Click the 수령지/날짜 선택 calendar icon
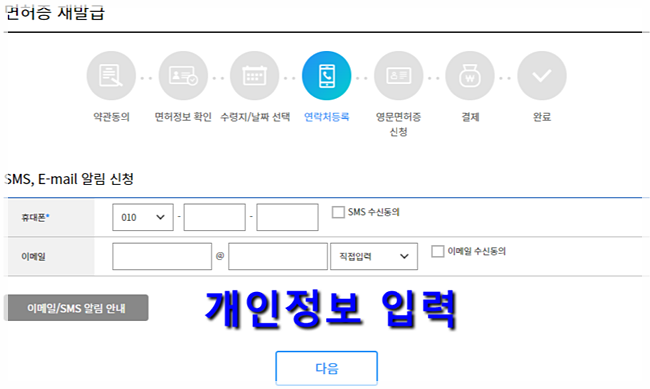Image resolution: width=650 pixels, height=389 pixels. [255, 75]
